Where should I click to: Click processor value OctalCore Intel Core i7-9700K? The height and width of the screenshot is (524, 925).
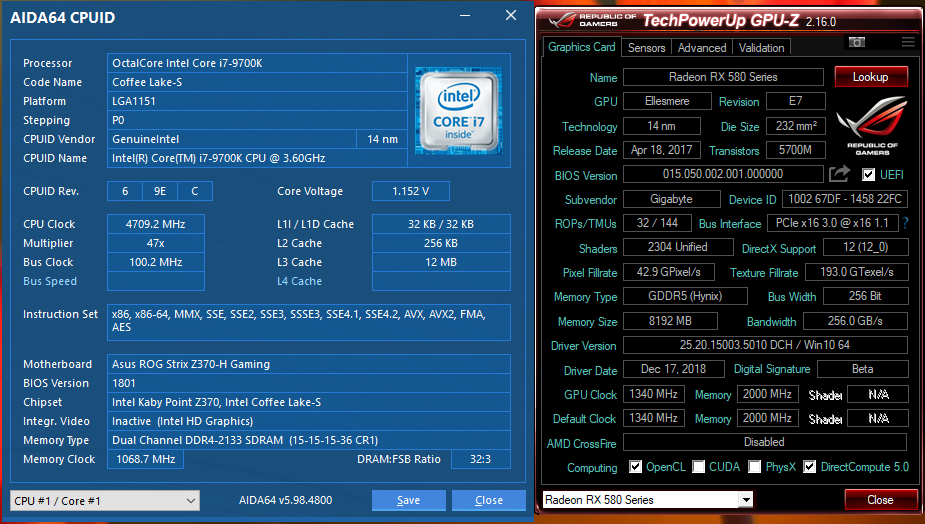[x=257, y=63]
